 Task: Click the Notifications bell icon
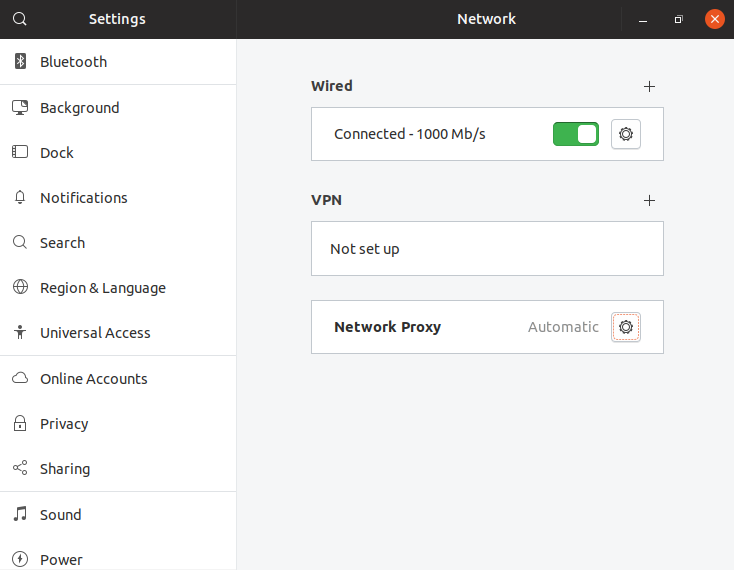pyautogui.click(x=20, y=197)
